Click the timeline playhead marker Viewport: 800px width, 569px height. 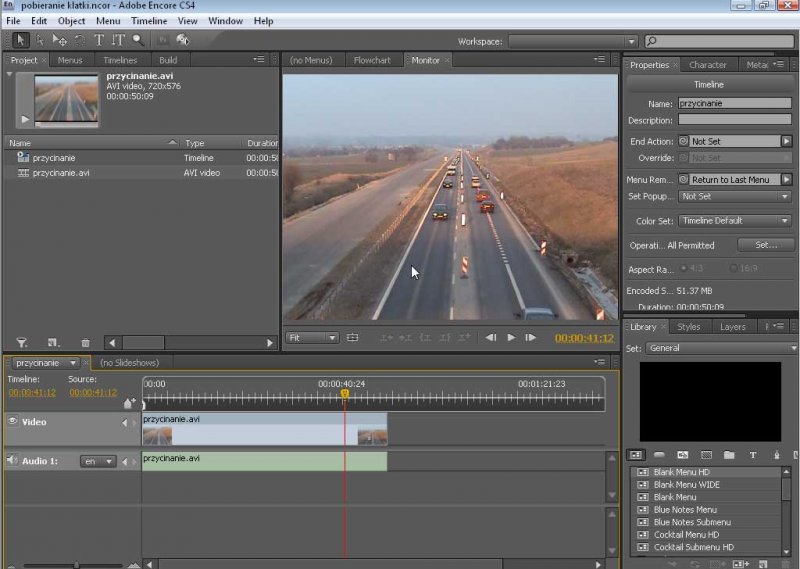tap(345, 394)
